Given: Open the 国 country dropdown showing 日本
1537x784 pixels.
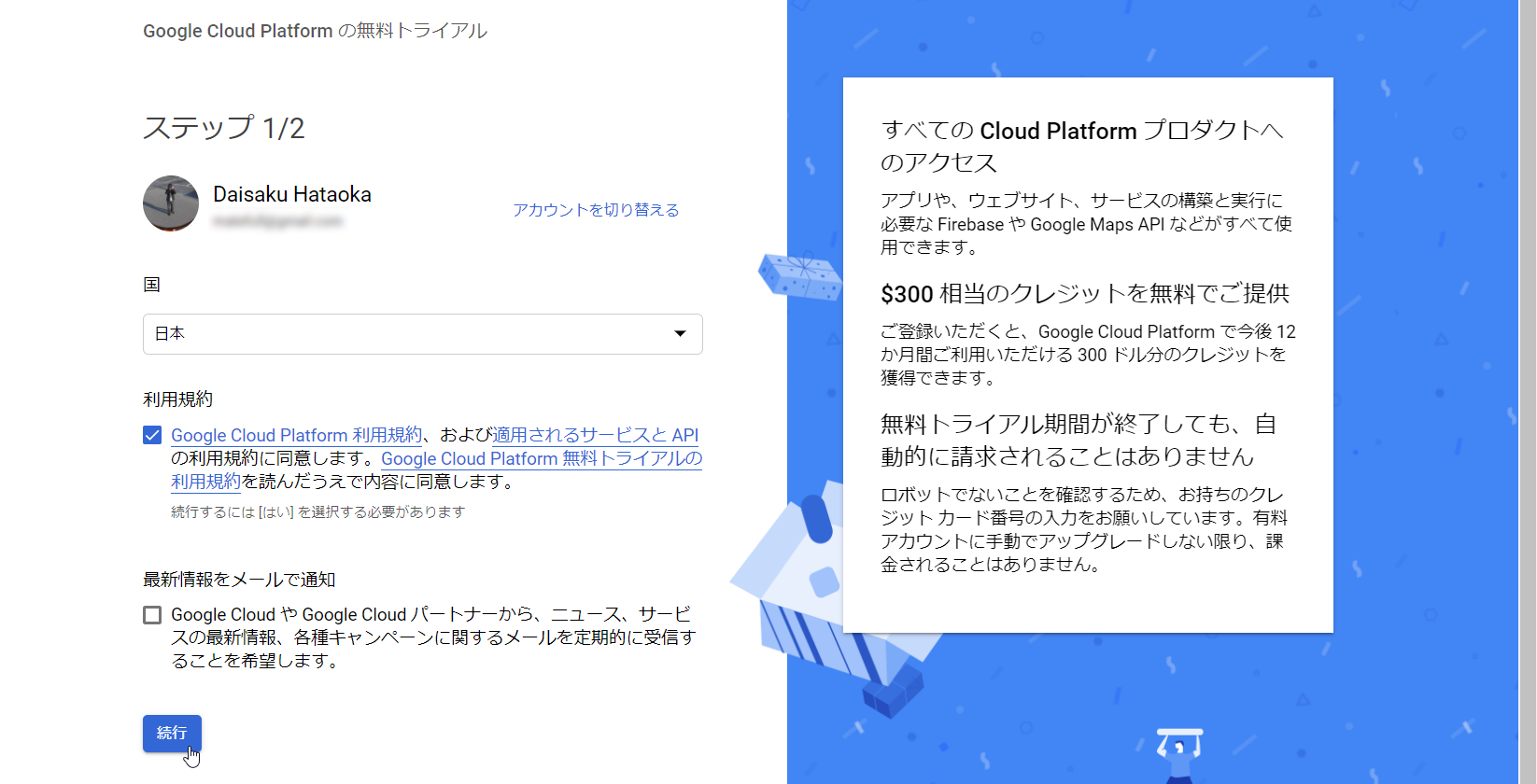Looking at the screenshot, I should pyautogui.click(x=422, y=334).
